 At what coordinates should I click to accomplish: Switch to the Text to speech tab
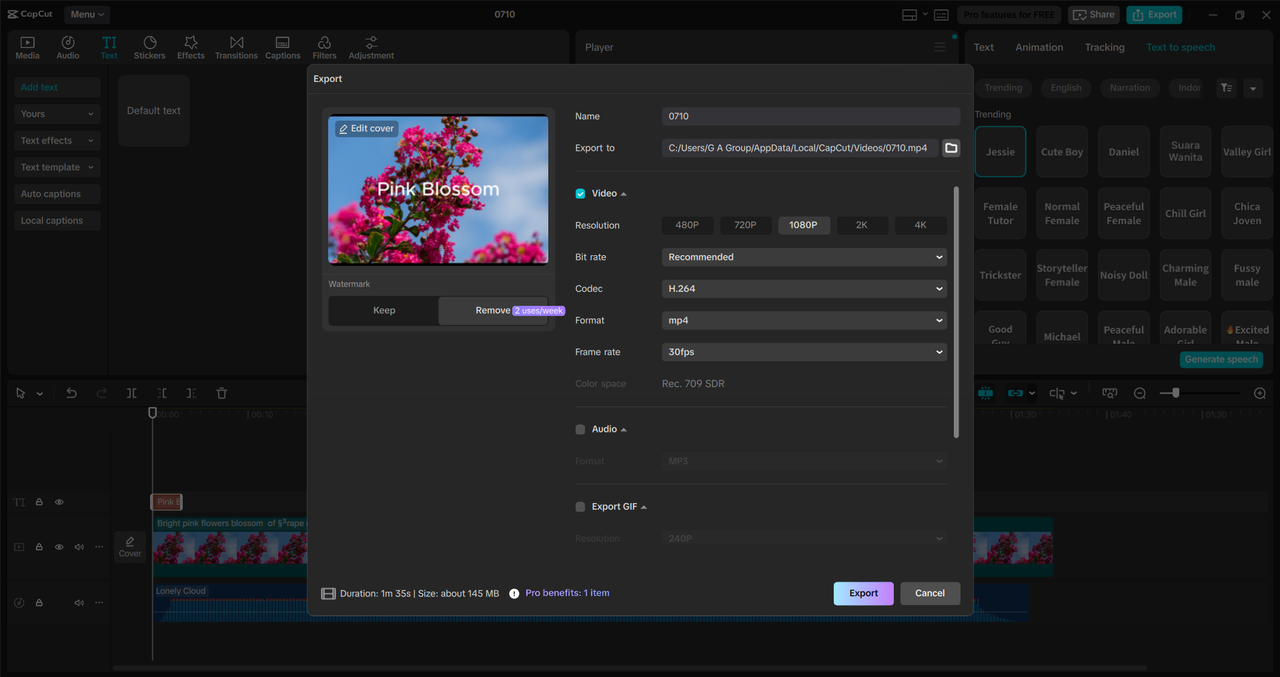pyautogui.click(x=1180, y=47)
